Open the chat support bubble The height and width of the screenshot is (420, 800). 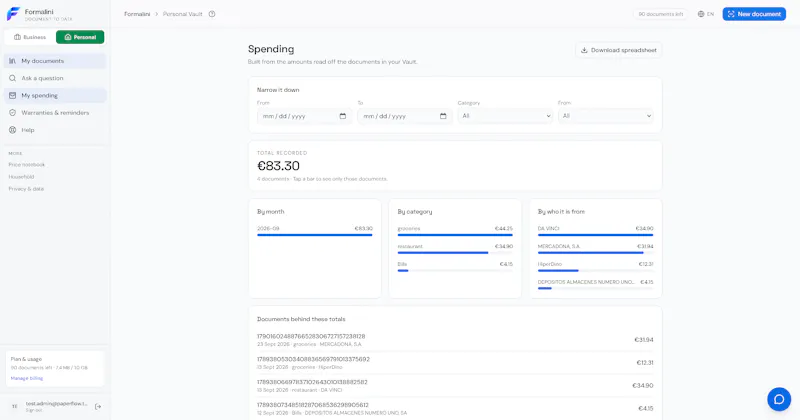[779, 399]
